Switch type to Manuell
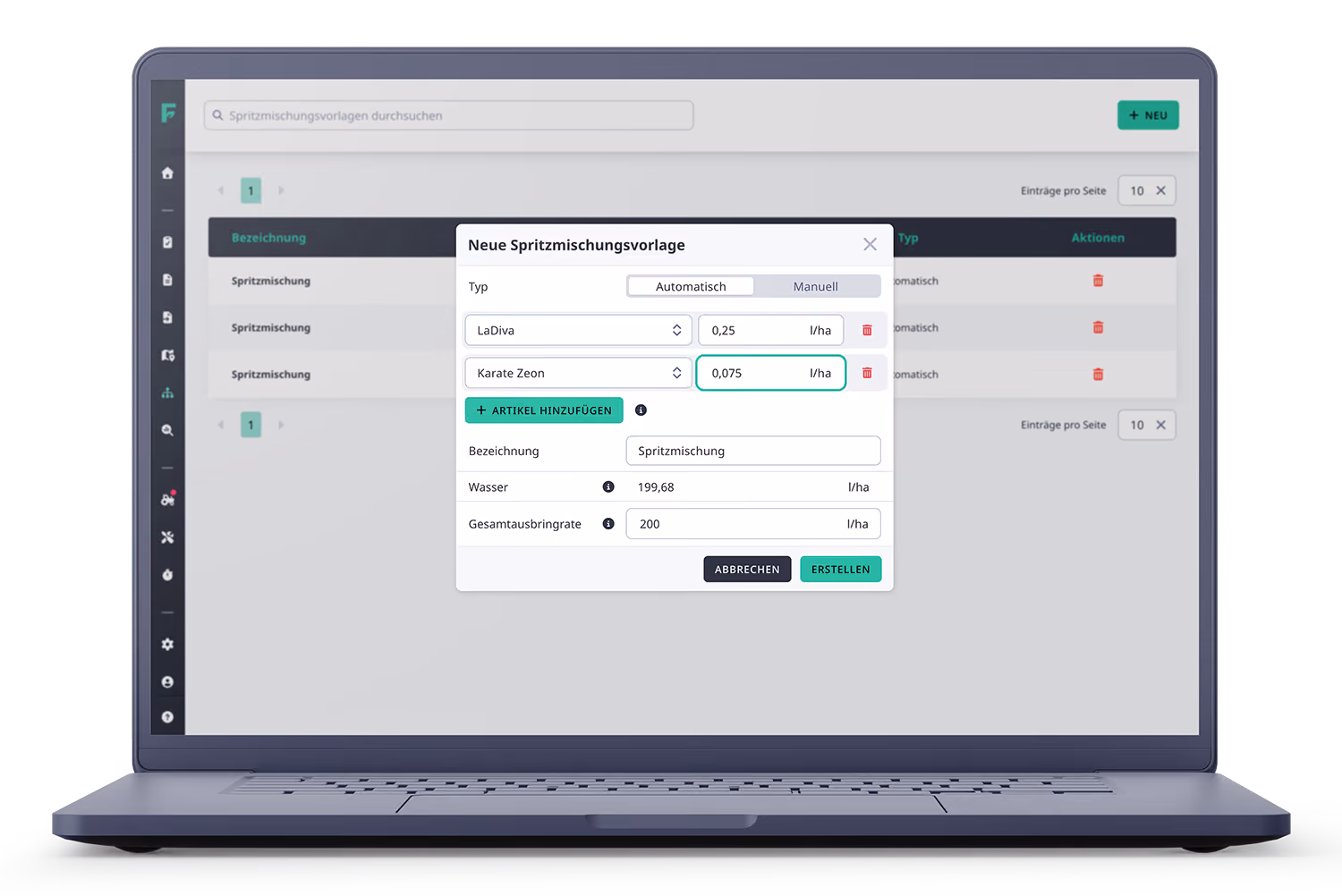1342x896 pixels. pos(816,286)
